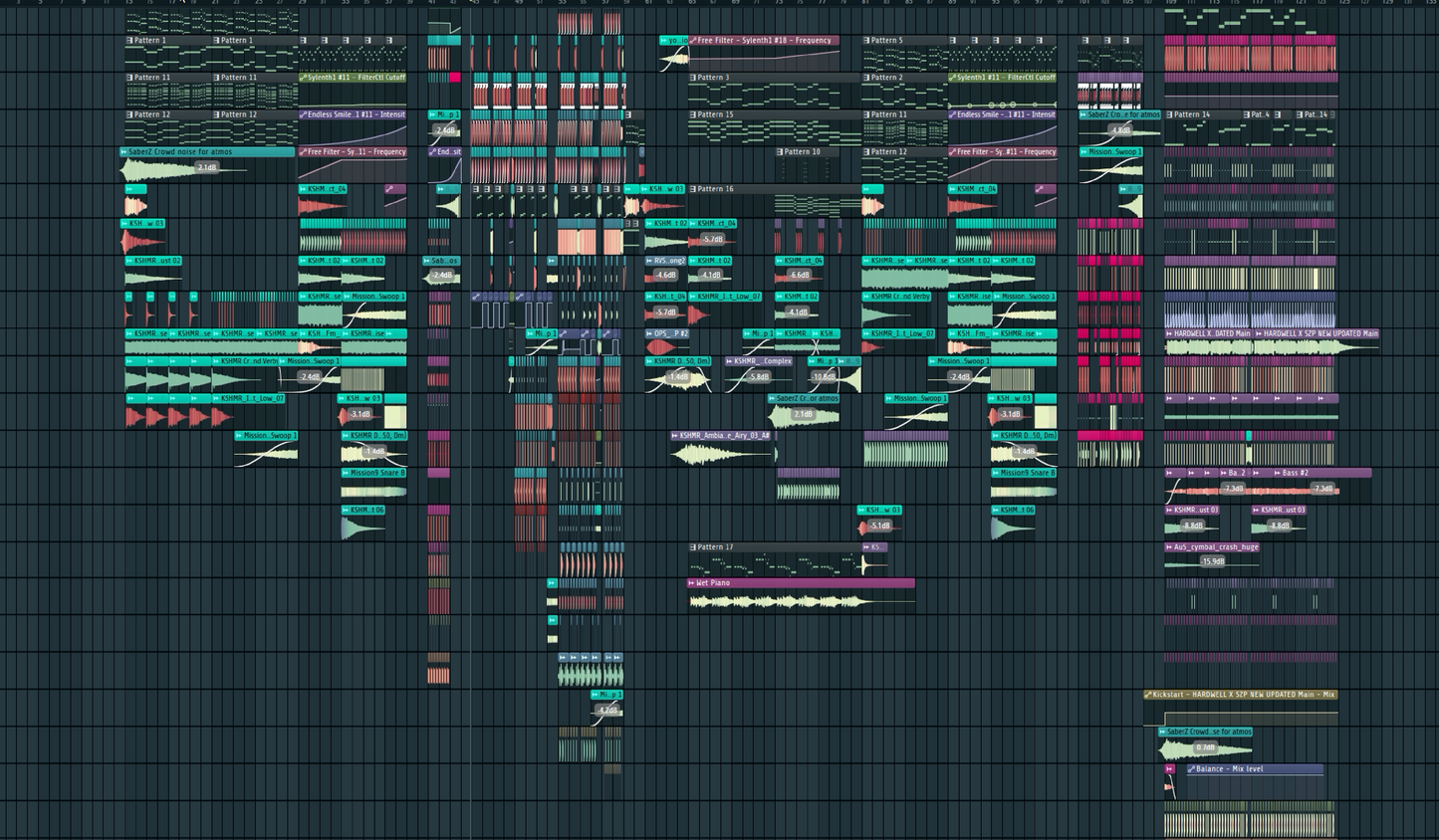Image resolution: width=1439 pixels, height=840 pixels.
Task: Select the Pattern 15 clip title
Action: 715,114
